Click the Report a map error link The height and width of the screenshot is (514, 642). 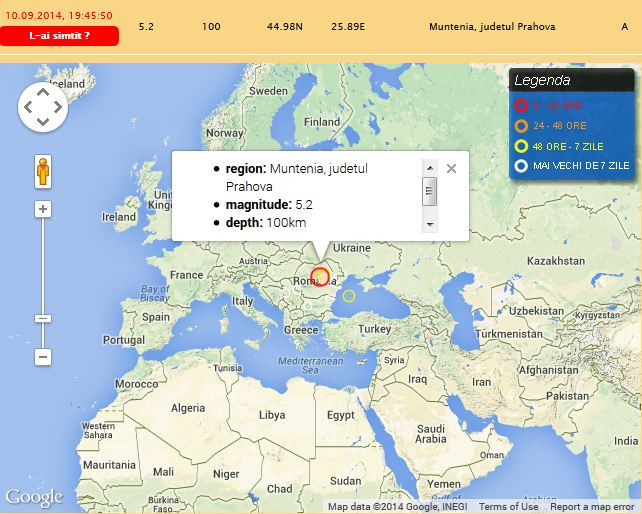(x=592, y=507)
